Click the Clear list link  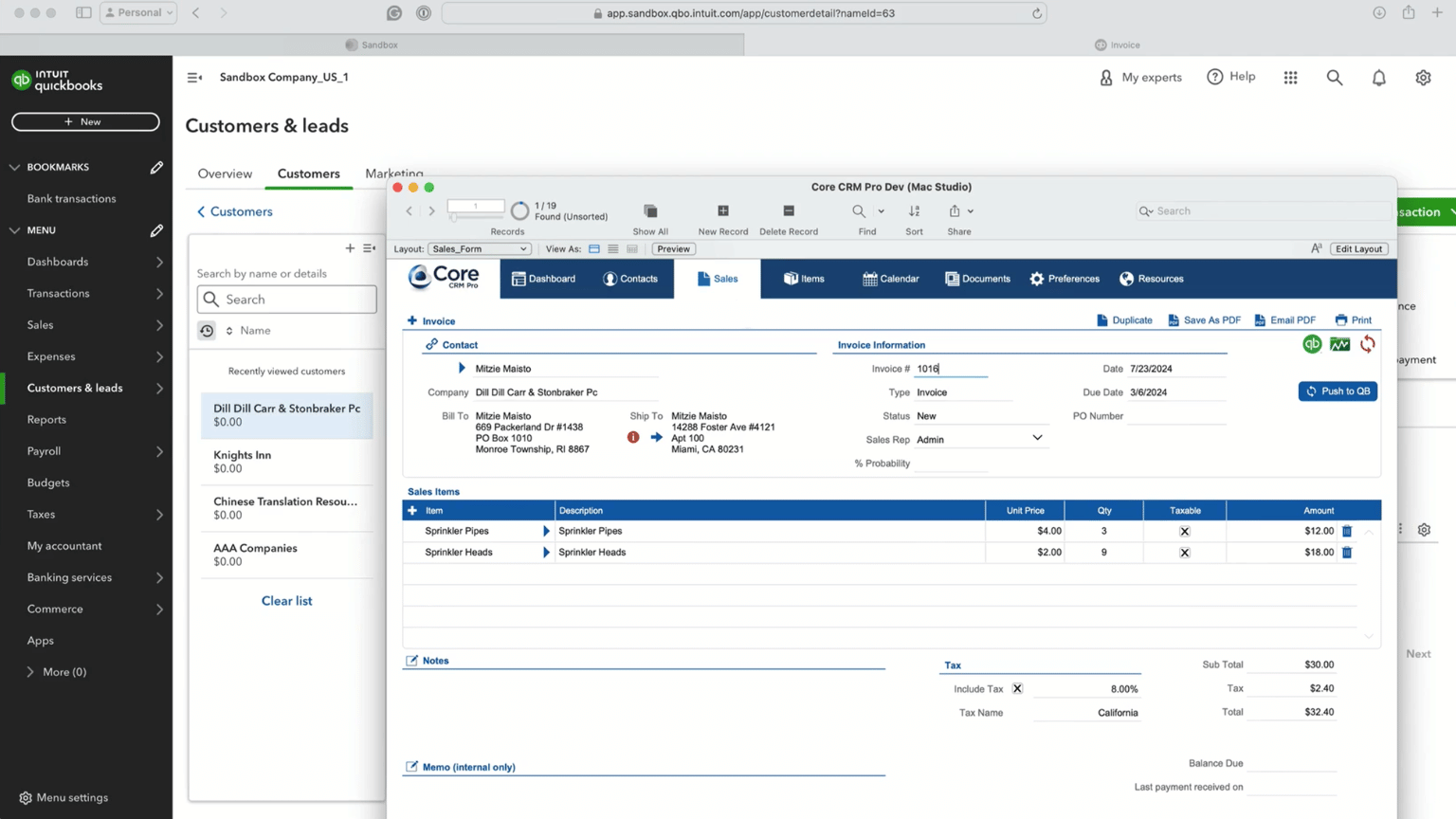[x=286, y=601]
